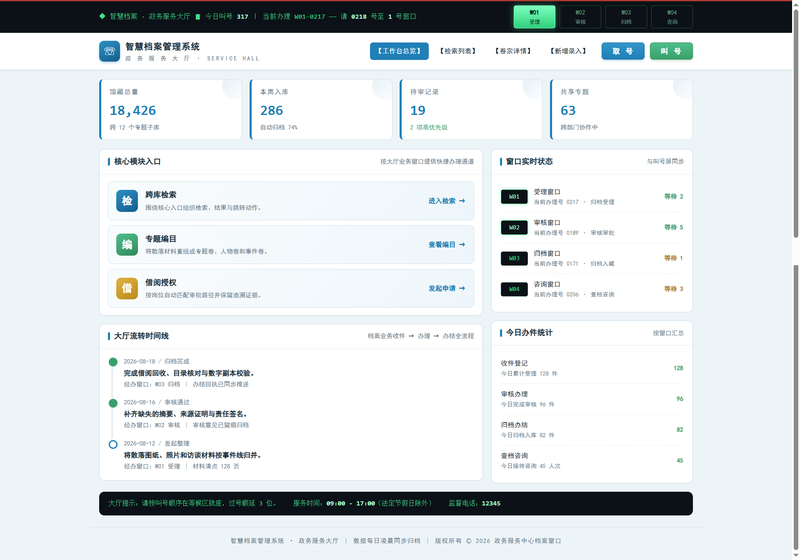Click the filled timeline dot for 2026-08-18 归档完成
The height and width of the screenshot is (560, 800).
pyautogui.click(x=113, y=362)
